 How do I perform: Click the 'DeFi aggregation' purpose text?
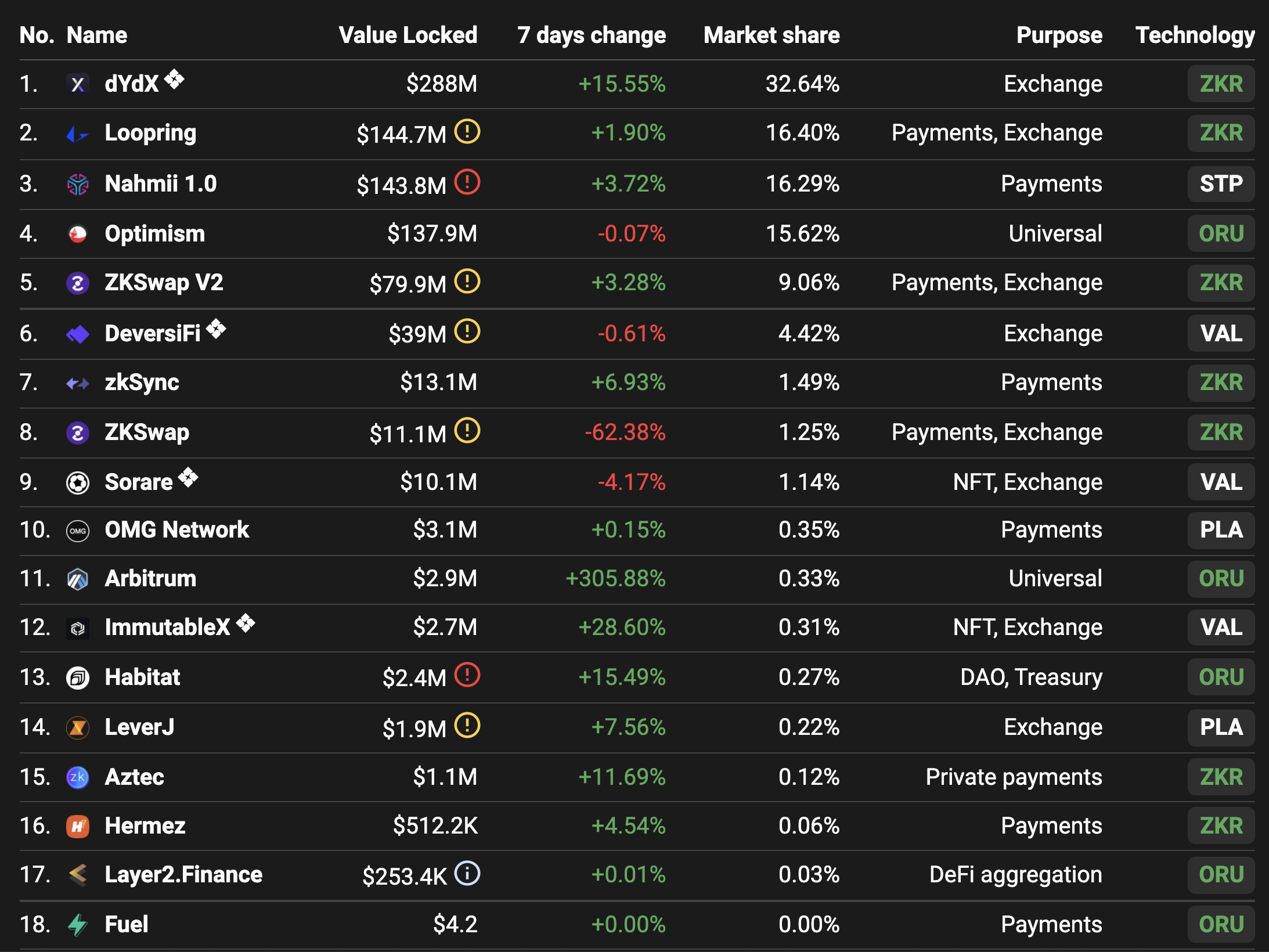(x=1016, y=875)
